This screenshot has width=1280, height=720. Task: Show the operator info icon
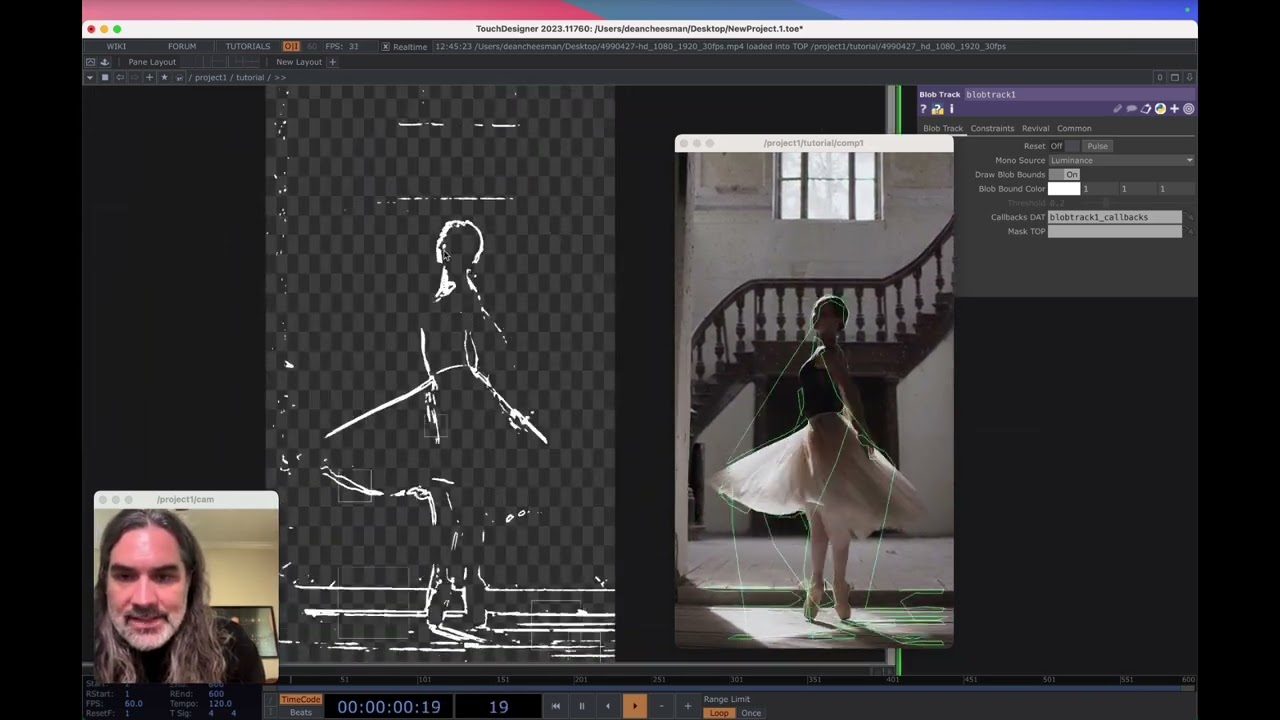click(952, 109)
